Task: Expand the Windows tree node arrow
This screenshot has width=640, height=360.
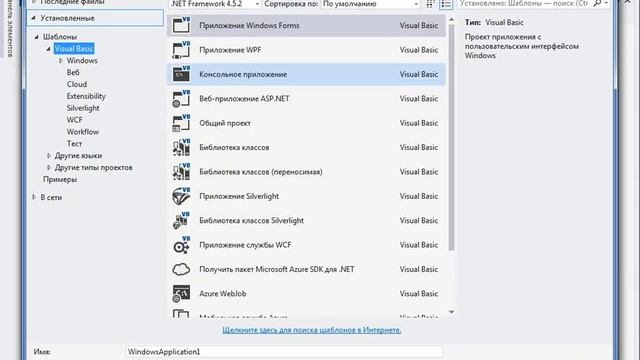Action: pos(60,60)
